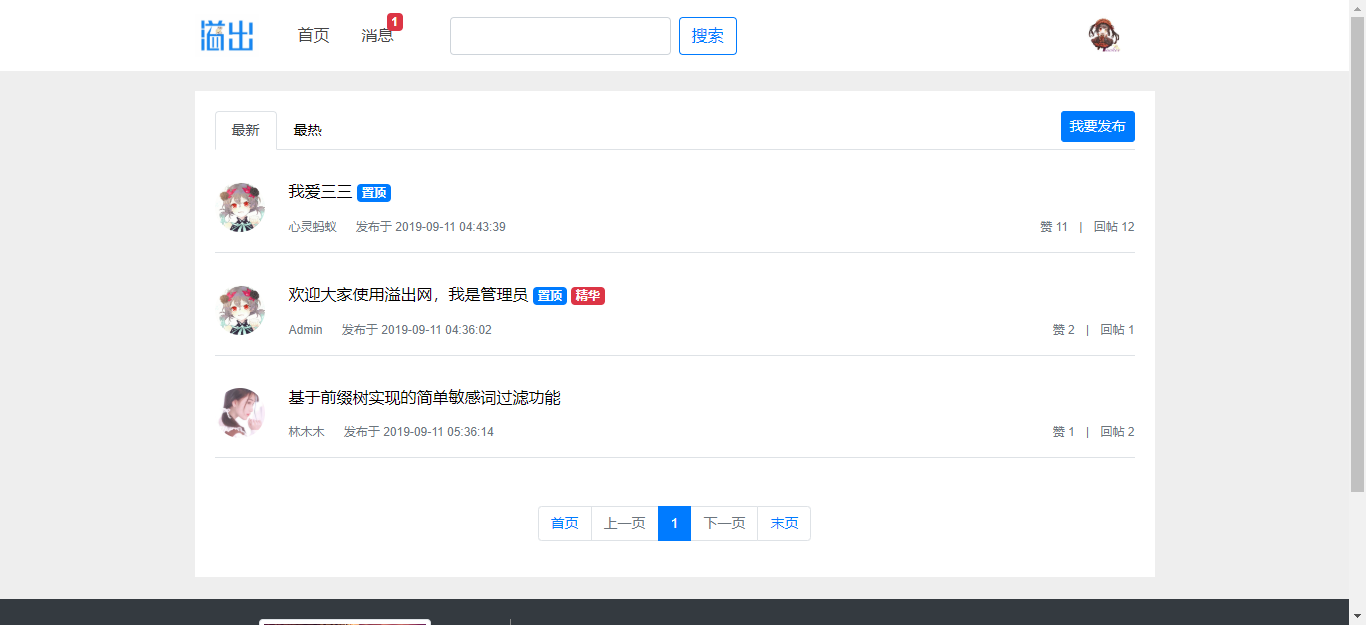The image size is (1366, 625).
Task: Open 林木木 author avatar
Action: point(241,412)
